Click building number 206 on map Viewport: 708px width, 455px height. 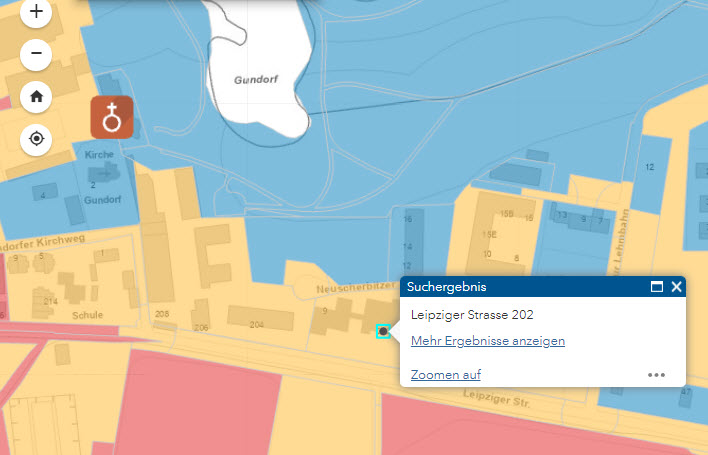pyautogui.click(x=201, y=328)
